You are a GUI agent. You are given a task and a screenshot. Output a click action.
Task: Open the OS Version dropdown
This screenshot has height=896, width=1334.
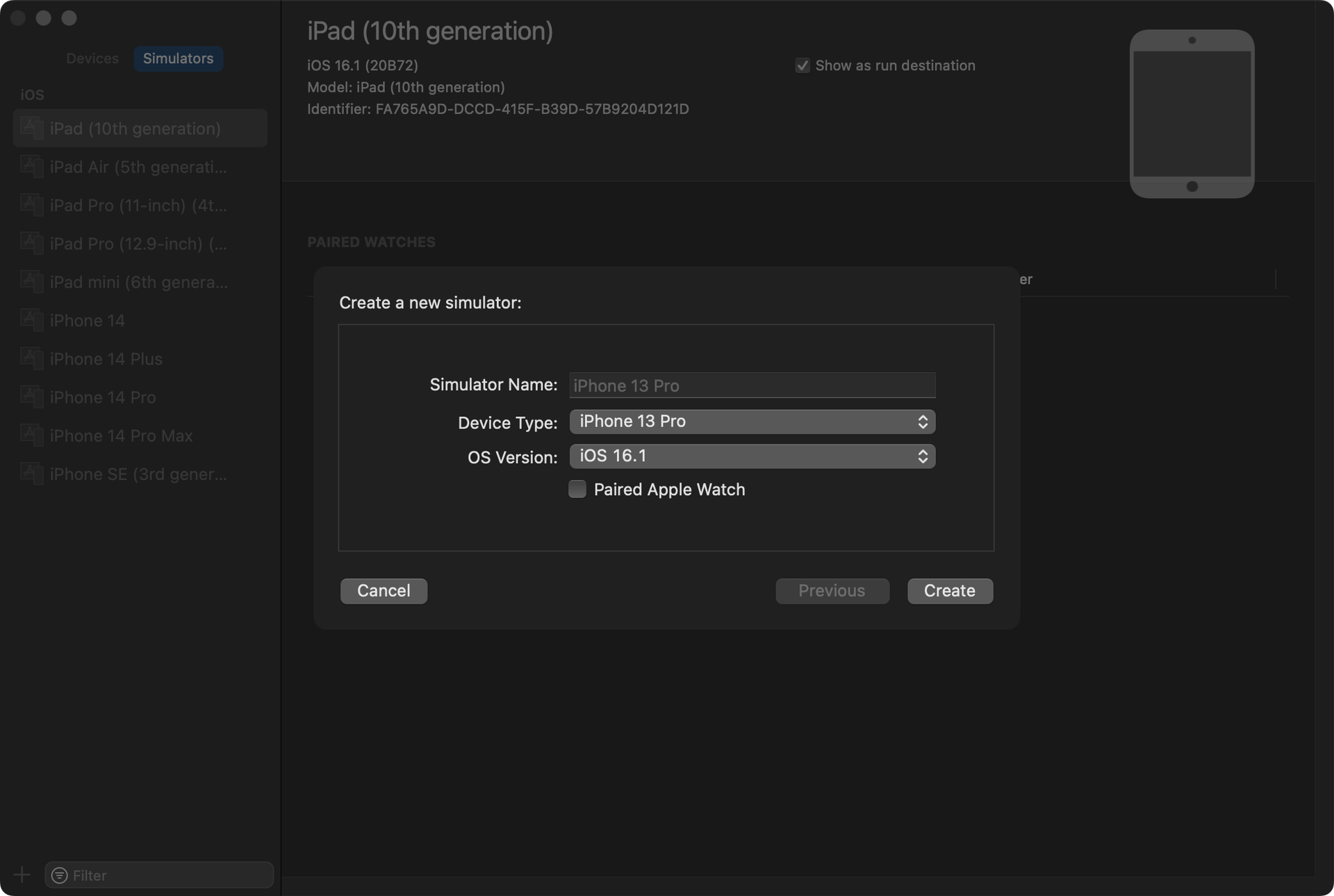[752, 456]
